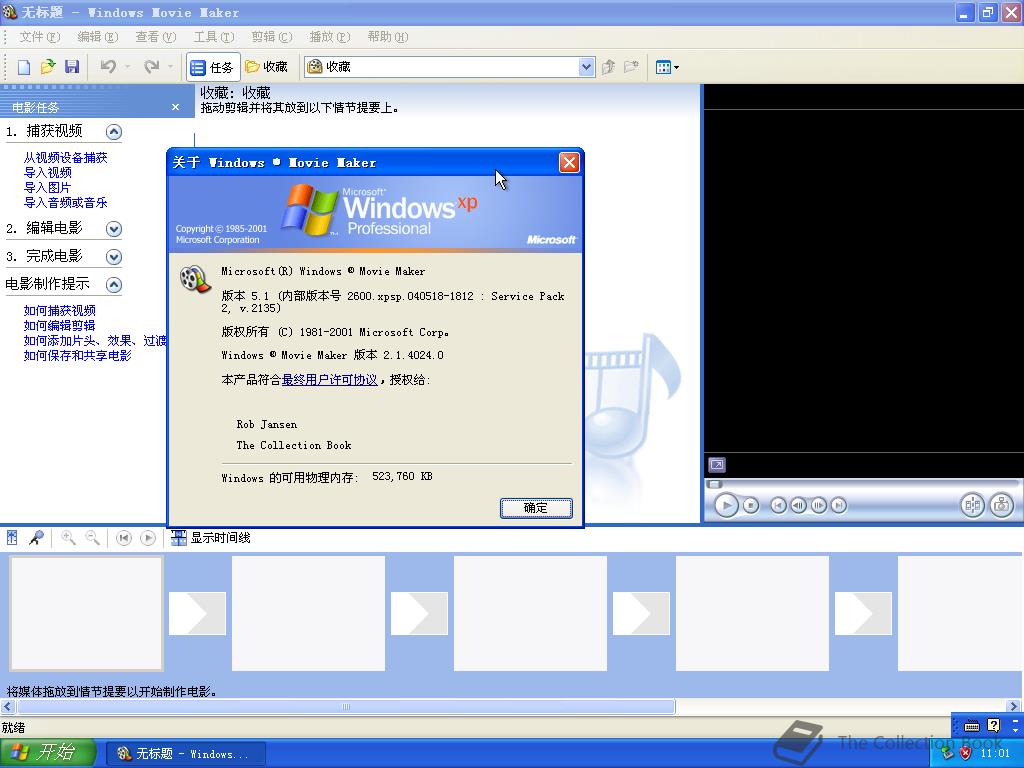Click the Forward button in preview monitor
1024x768 pixels.
pos(839,505)
